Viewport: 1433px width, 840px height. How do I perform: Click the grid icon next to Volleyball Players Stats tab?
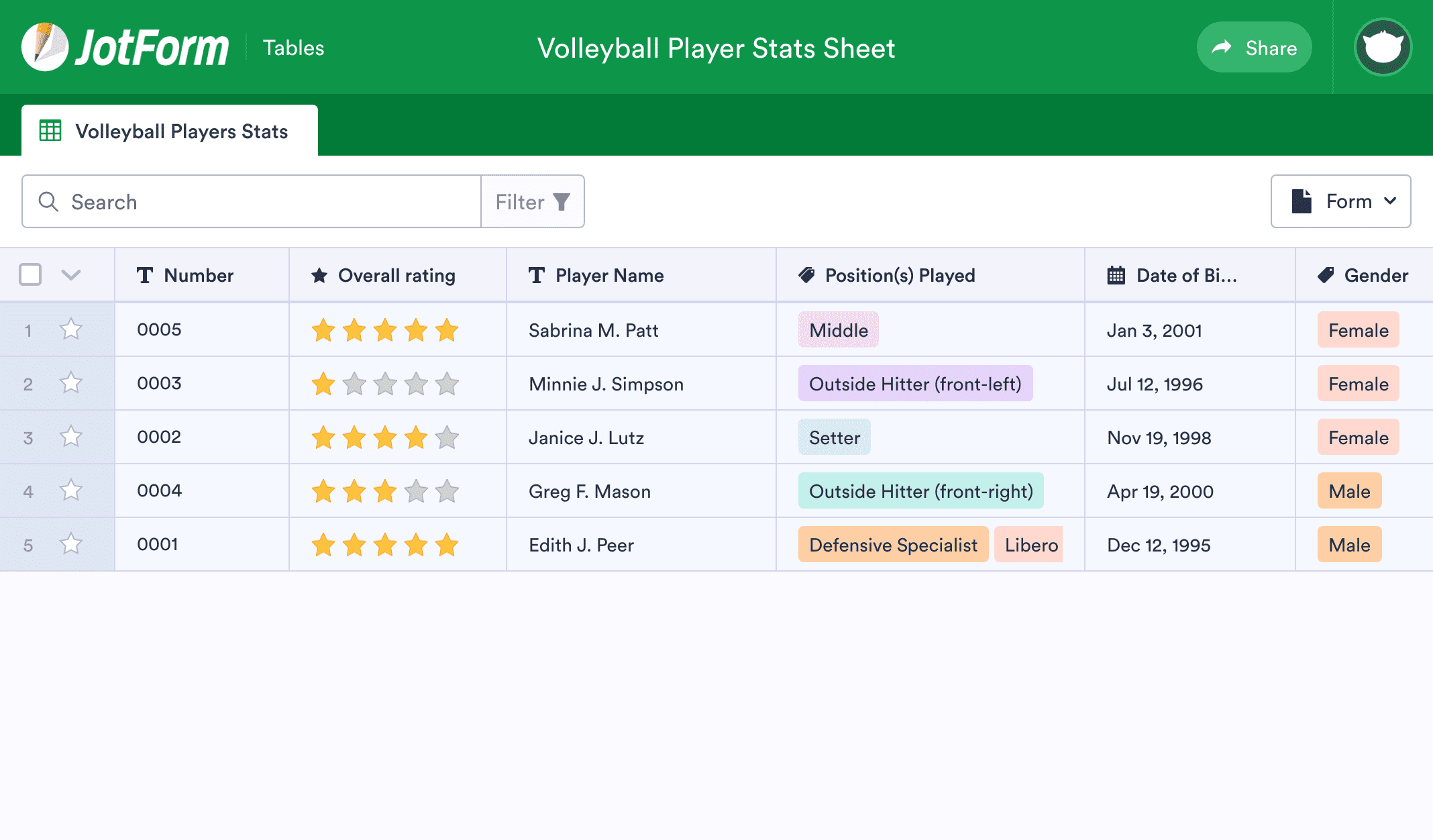[50, 130]
